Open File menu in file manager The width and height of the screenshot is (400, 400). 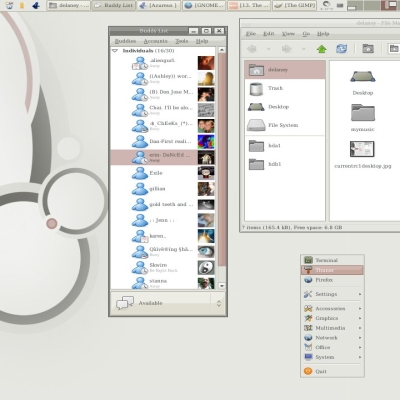click(251, 34)
